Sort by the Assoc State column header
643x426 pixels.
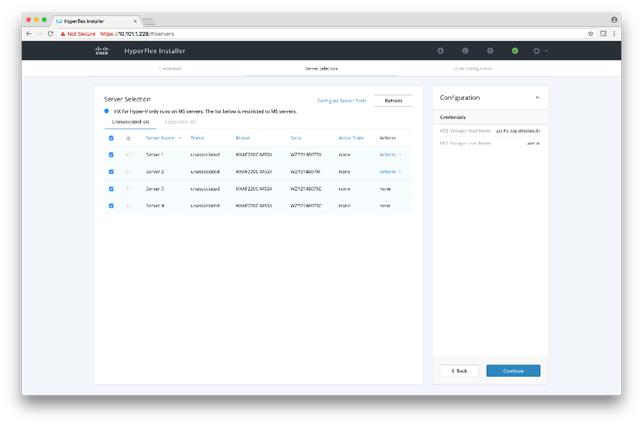(351, 138)
